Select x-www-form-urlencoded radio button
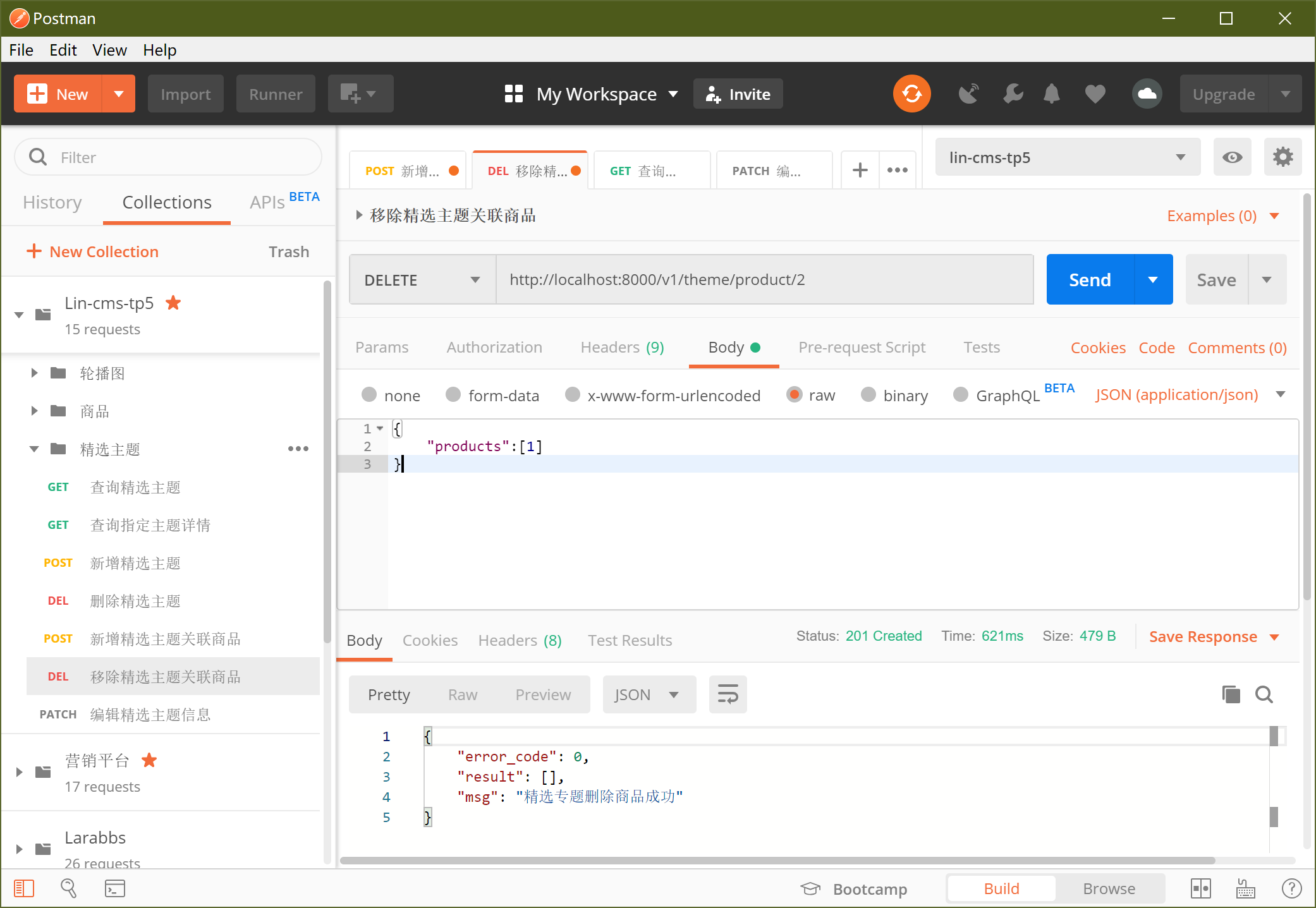The image size is (1316, 908). 573,395
